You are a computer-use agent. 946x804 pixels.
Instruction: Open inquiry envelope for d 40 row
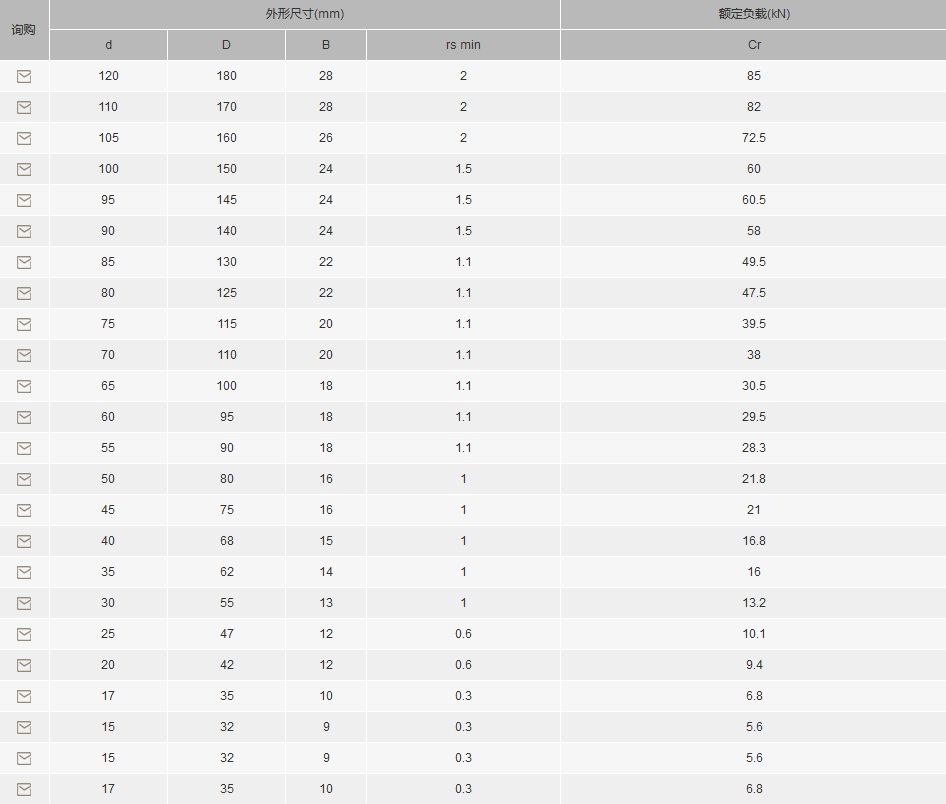coord(24,542)
